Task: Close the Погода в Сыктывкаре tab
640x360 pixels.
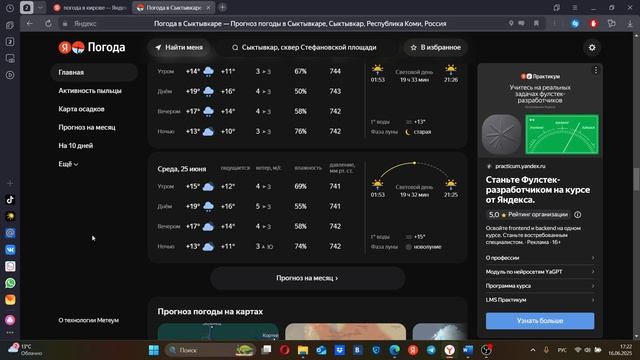Action: pyautogui.click(x=208, y=8)
